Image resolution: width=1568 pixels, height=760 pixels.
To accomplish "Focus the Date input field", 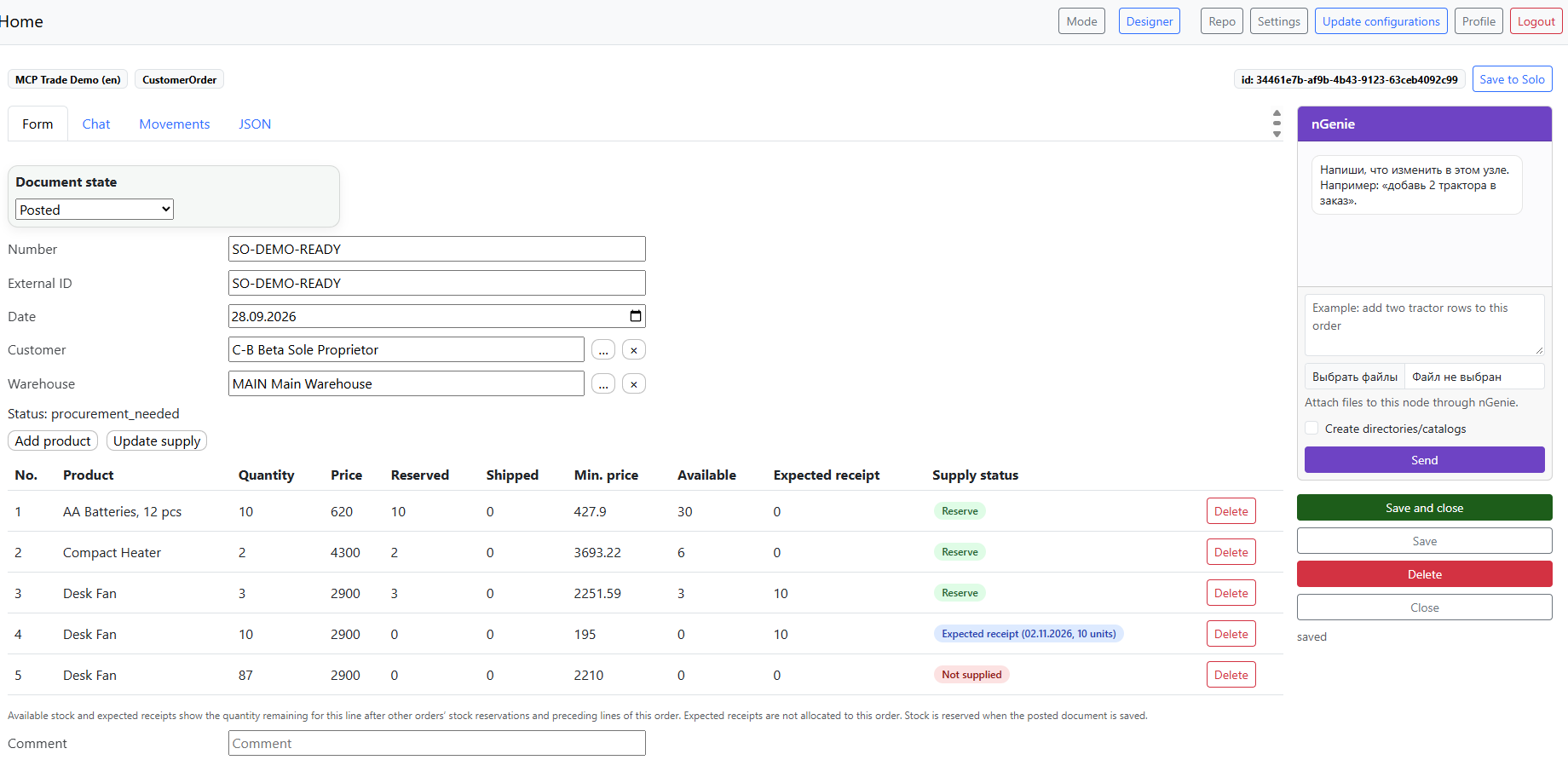I will (437, 316).
